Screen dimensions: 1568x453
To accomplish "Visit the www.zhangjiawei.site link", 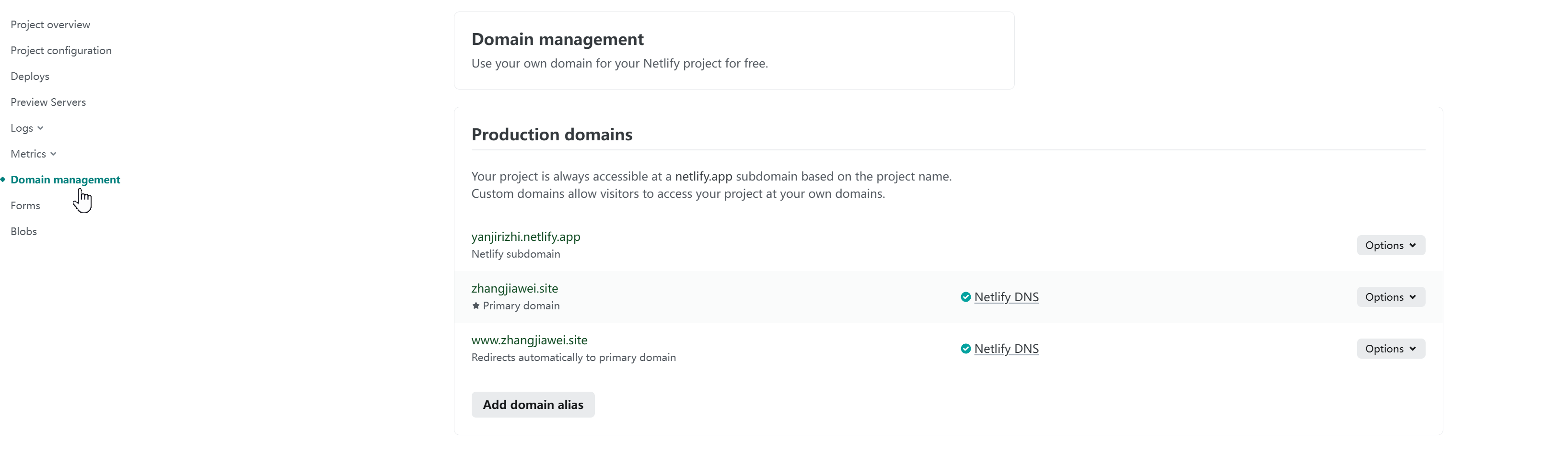I will point(529,340).
